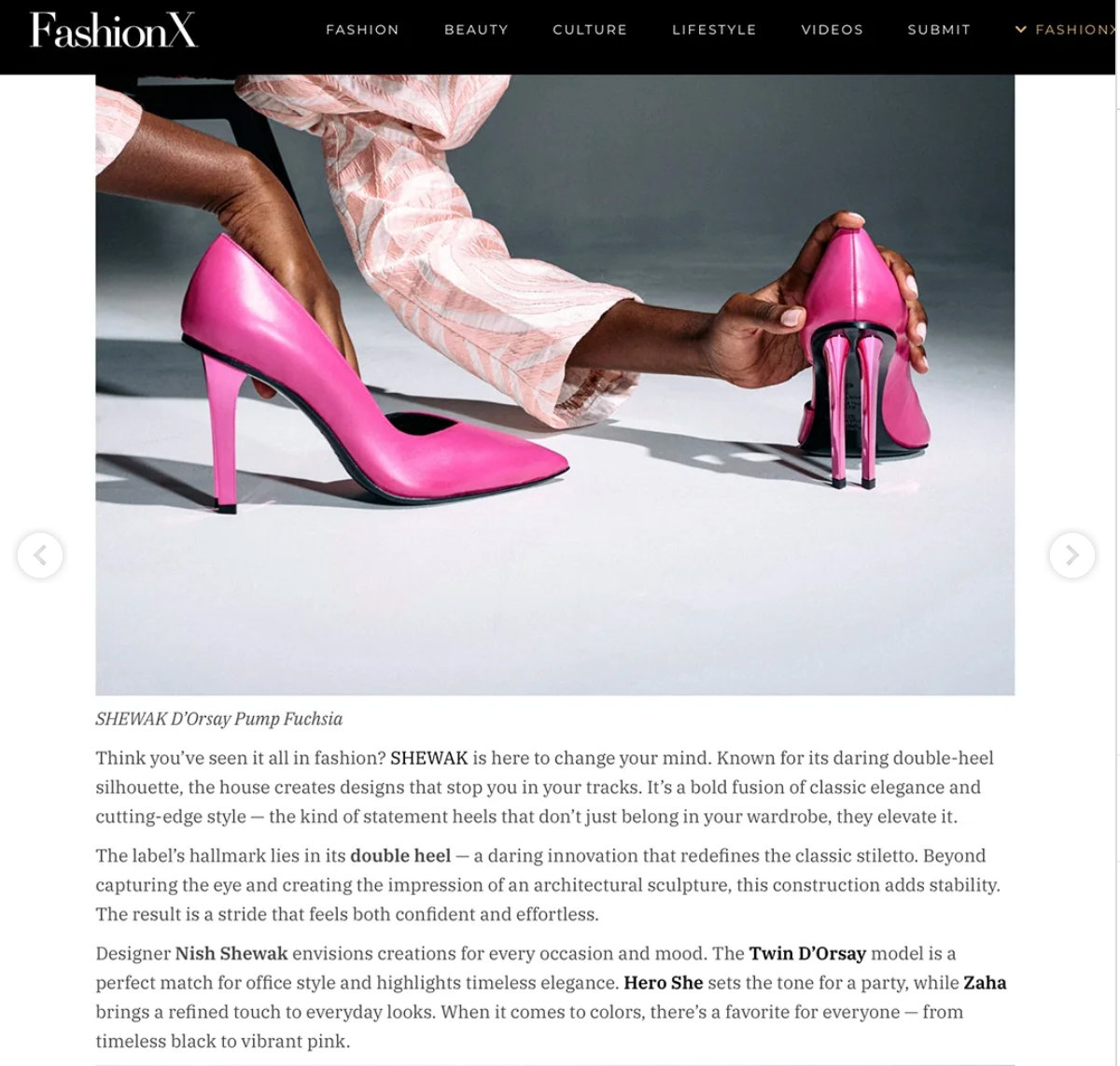This screenshot has width=1120, height=1066.
Task: Click the bold 'double heel' text
Action: pos(400,856)
